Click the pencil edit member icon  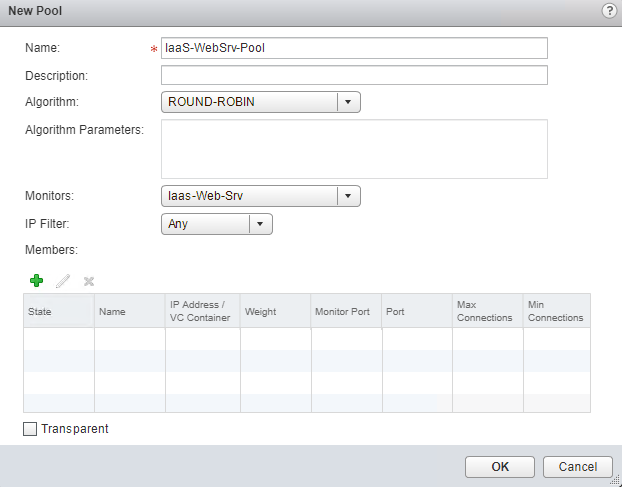63,281
